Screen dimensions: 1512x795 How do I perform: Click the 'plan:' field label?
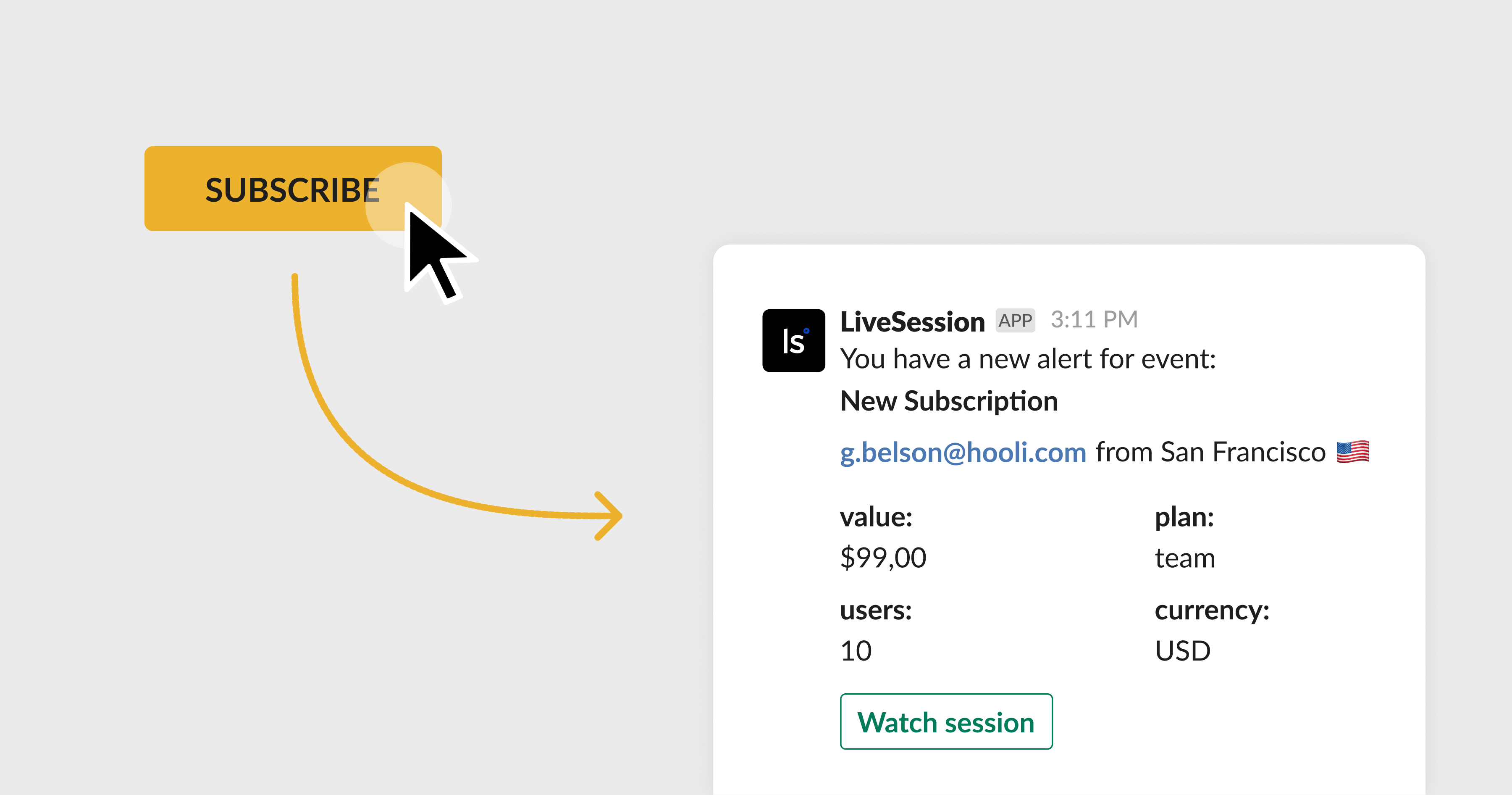(1184, 517)
